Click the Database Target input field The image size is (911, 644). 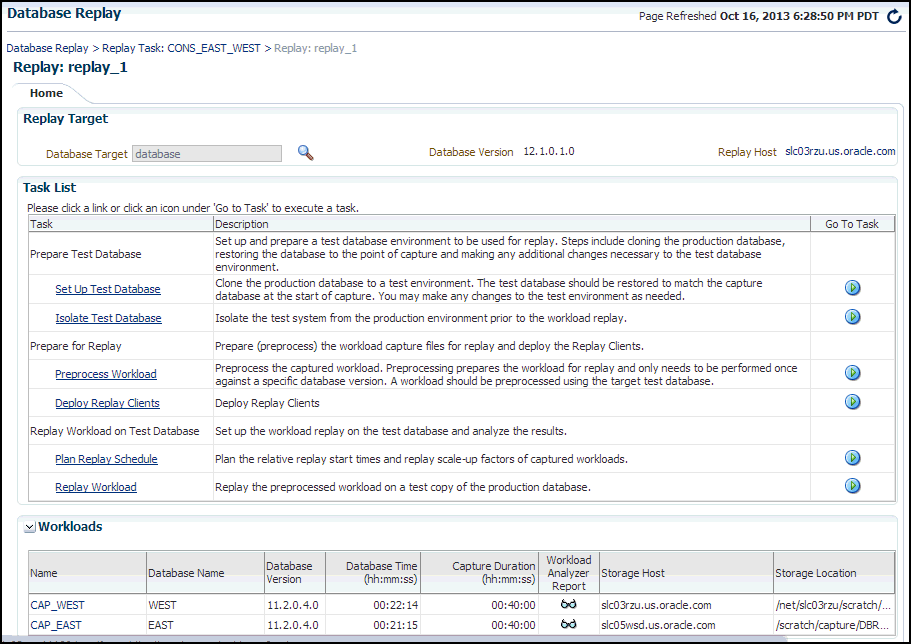click(207, 154)
